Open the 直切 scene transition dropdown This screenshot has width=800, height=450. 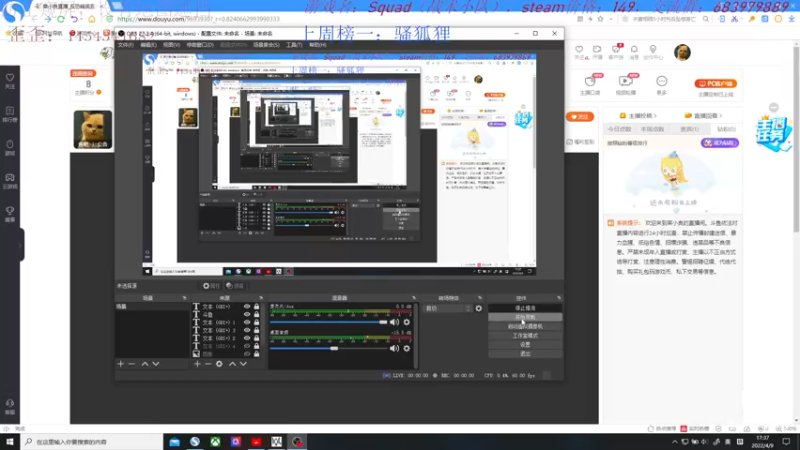click(x=448, y=308)
